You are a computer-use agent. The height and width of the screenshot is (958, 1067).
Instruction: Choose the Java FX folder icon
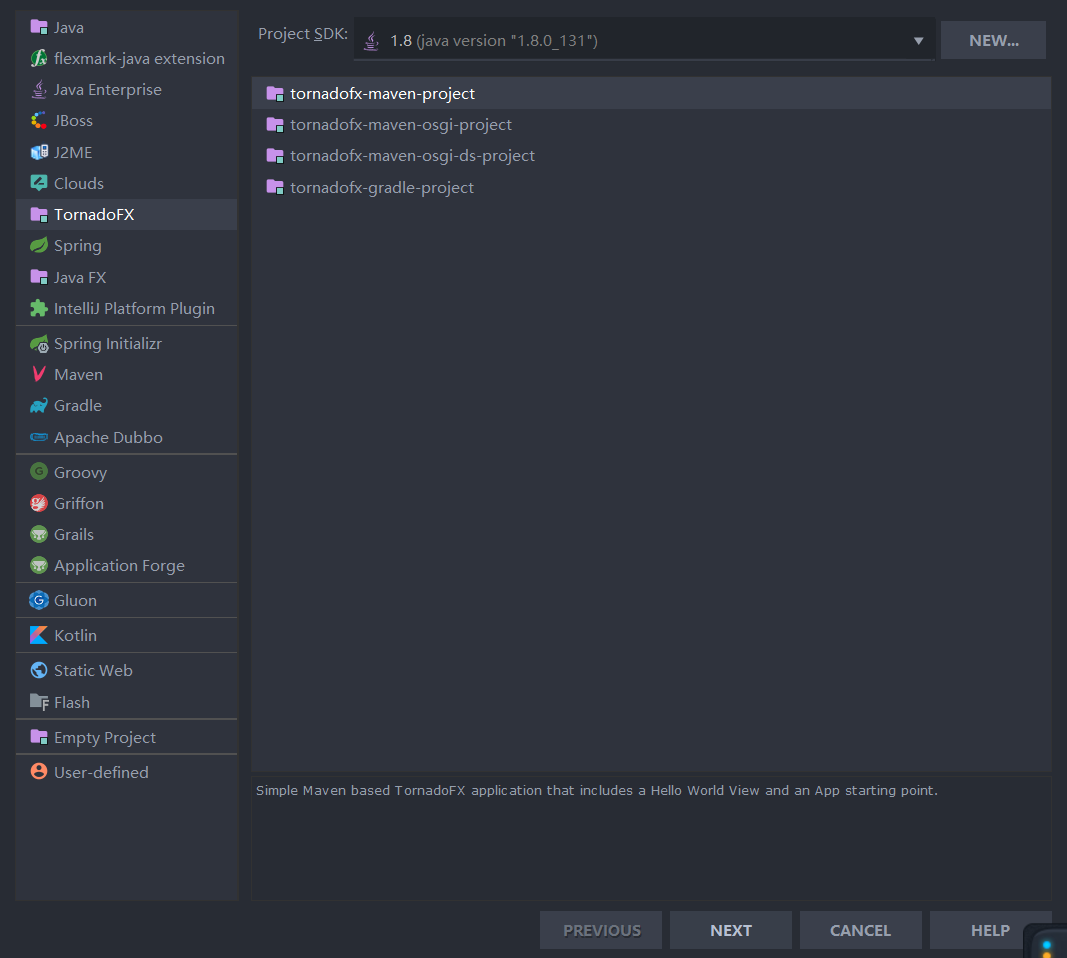click(39, 277)
